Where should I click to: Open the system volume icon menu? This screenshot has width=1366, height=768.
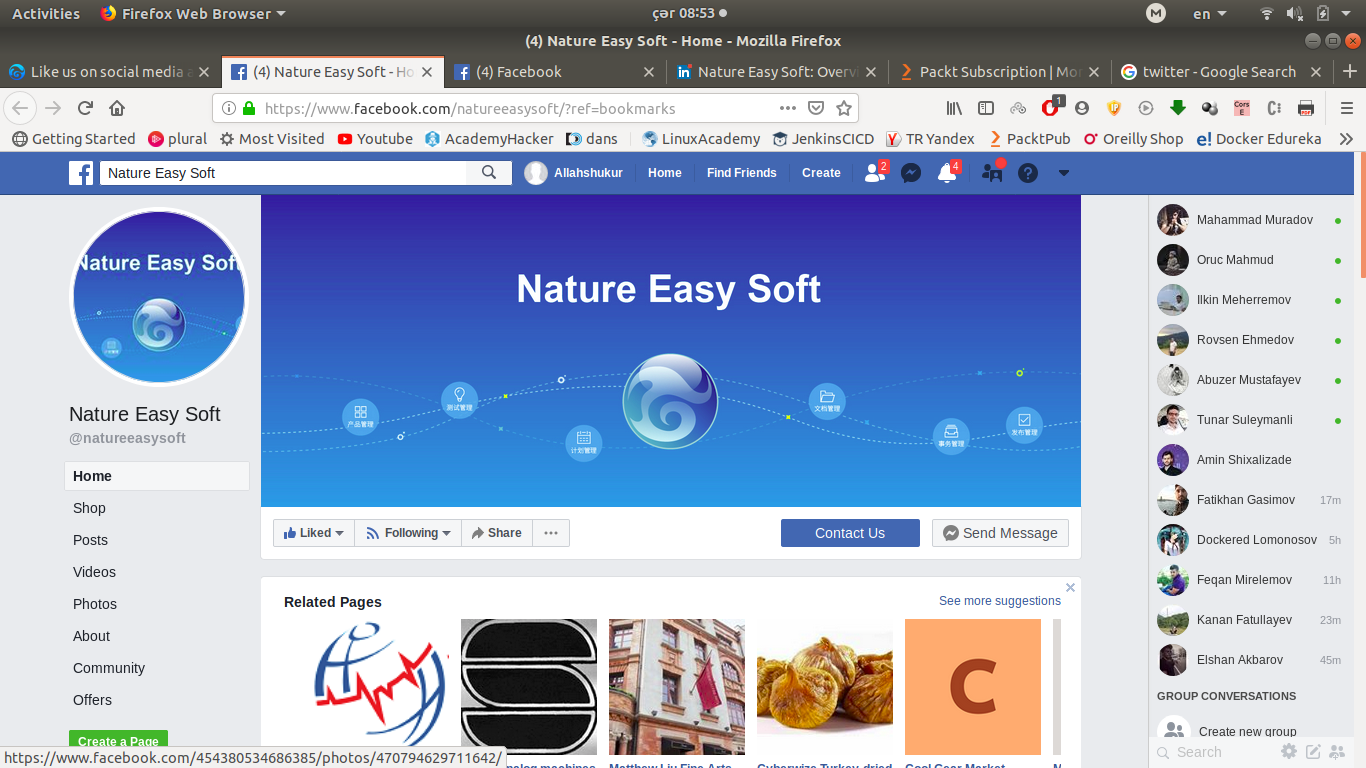coord(1294,13)
